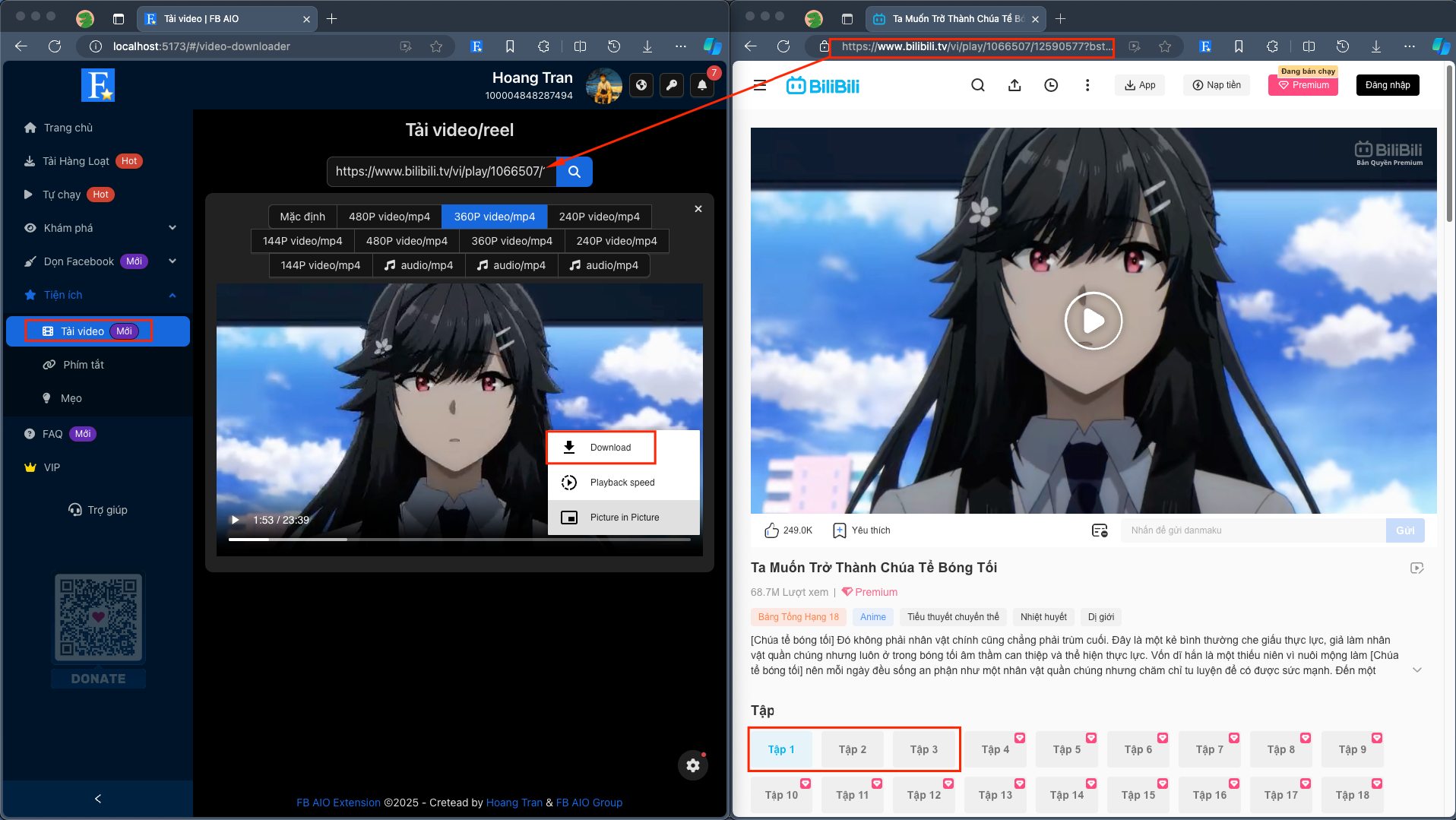Click the BiliBili upload icon
This screenshot has width=1456, height=820.
point(1014,85)
